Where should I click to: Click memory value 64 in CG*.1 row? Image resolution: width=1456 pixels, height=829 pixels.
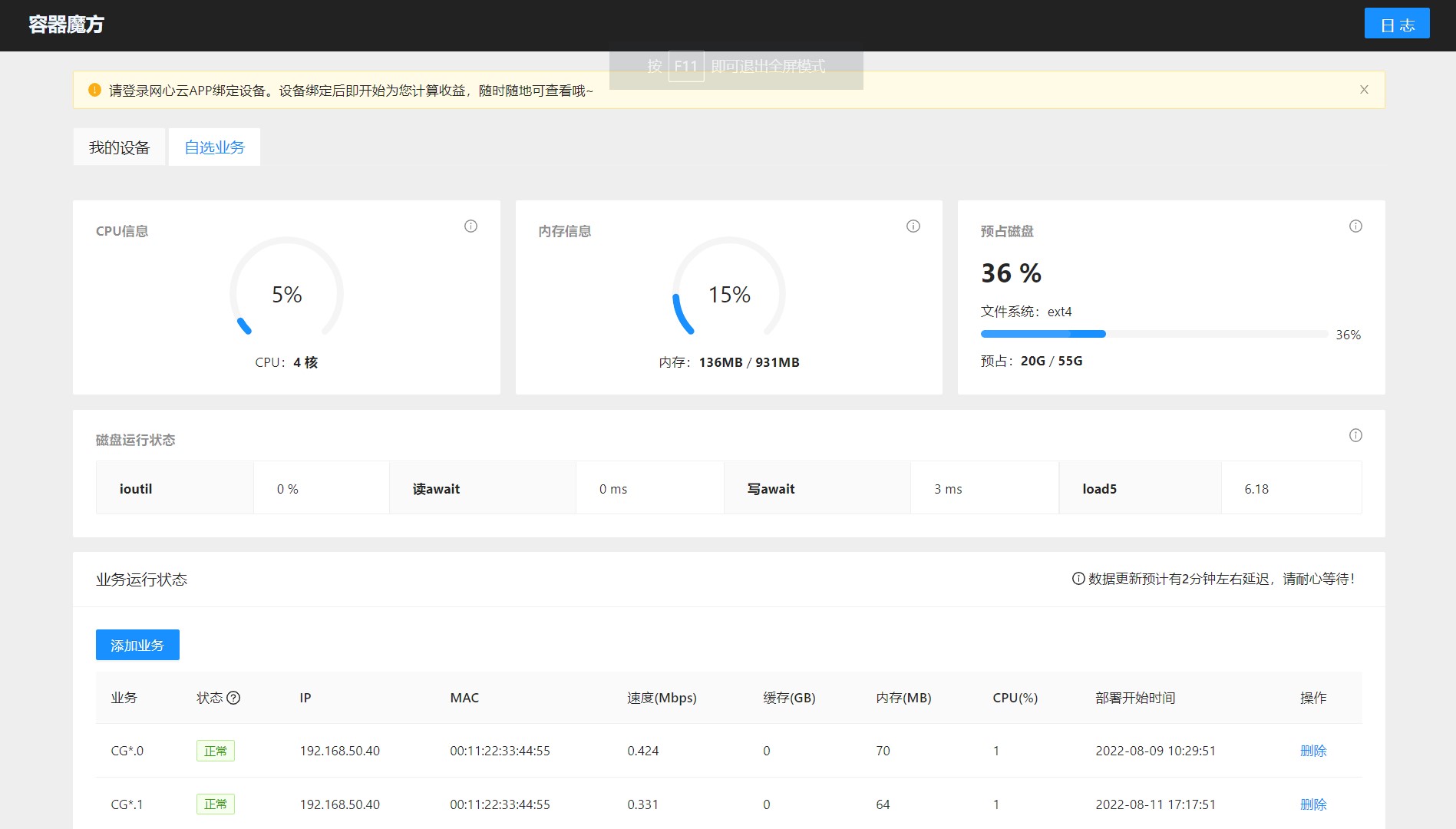[x=883, y=804]
